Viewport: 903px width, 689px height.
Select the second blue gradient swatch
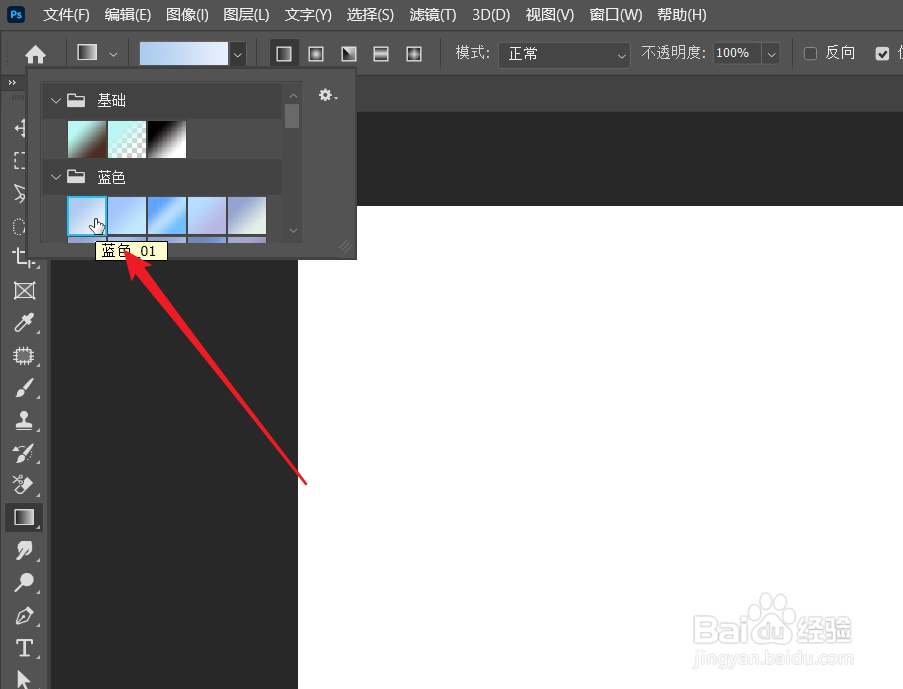127,215
